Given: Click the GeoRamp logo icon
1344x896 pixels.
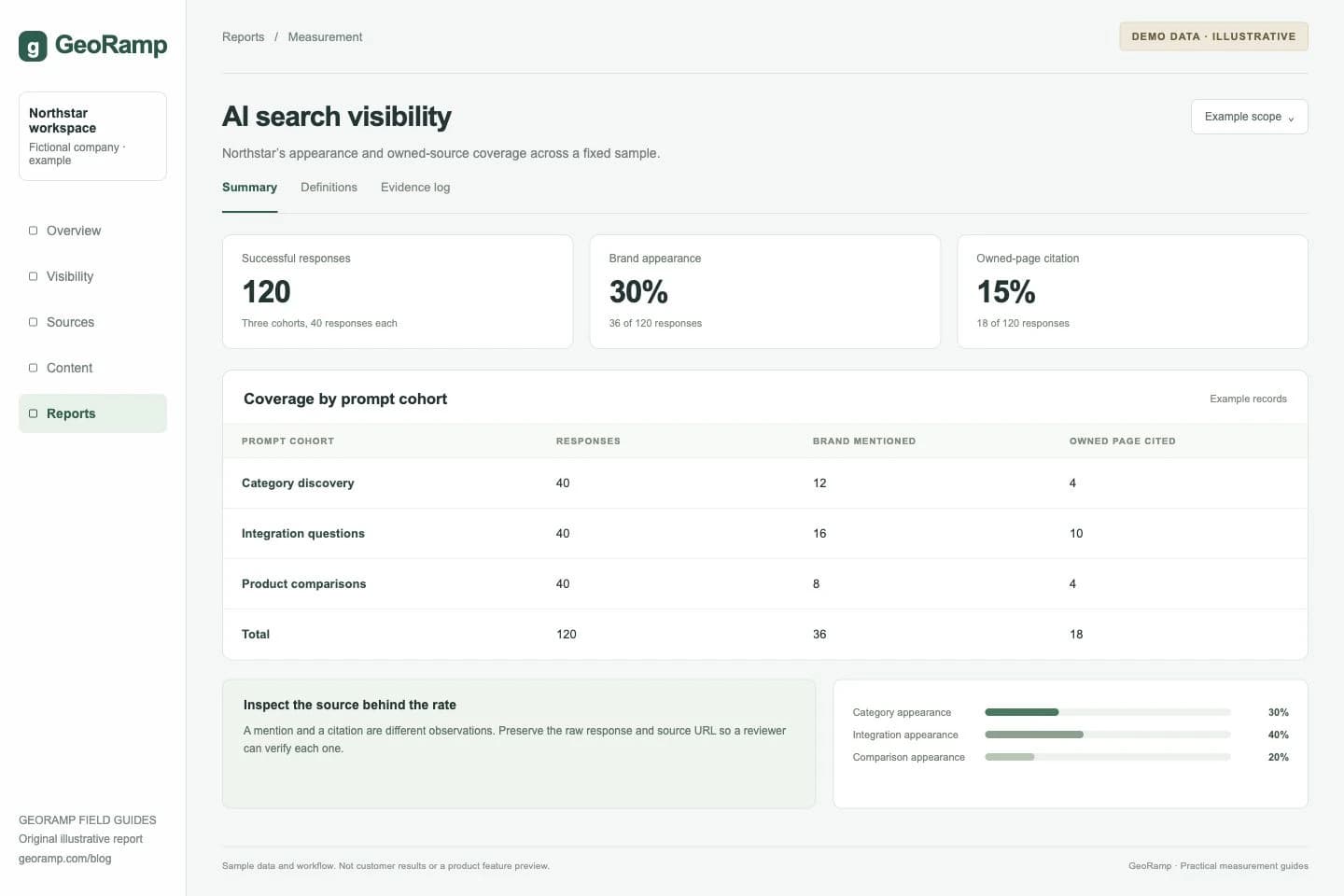Looking at the screenshot, I should (x=33, y=46).
